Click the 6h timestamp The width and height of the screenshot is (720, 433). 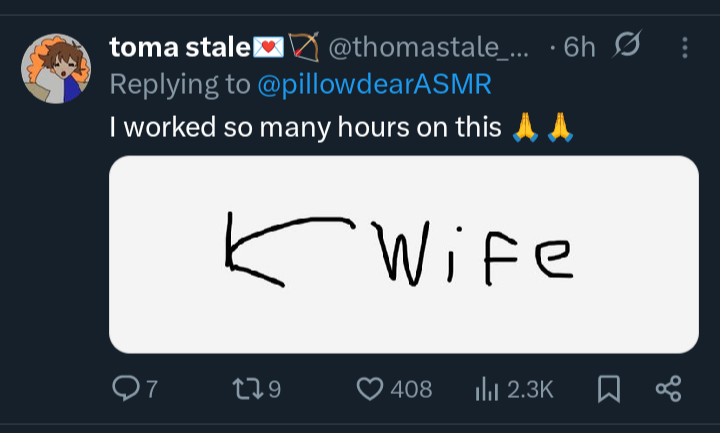[579, 47]
